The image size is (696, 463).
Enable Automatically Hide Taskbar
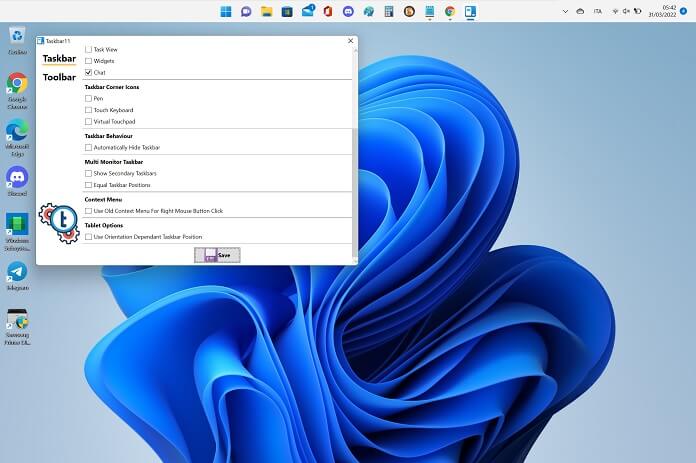(88, 147)
